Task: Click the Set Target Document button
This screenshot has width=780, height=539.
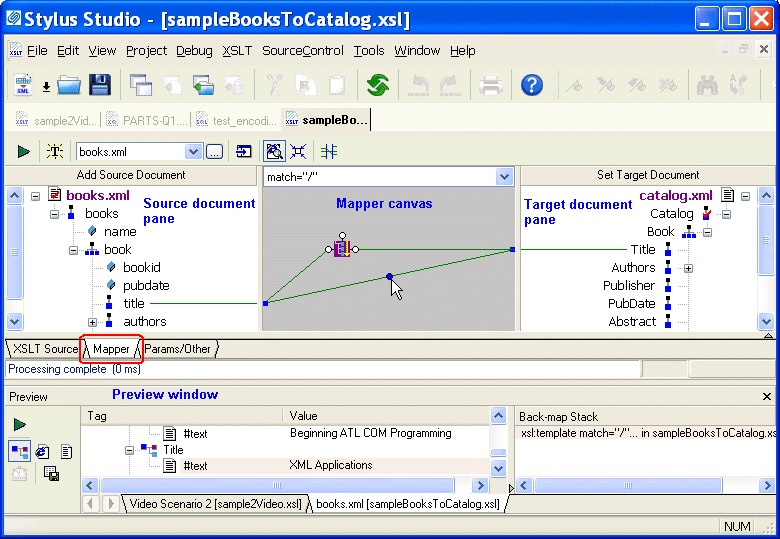Action: coord(648,175)
